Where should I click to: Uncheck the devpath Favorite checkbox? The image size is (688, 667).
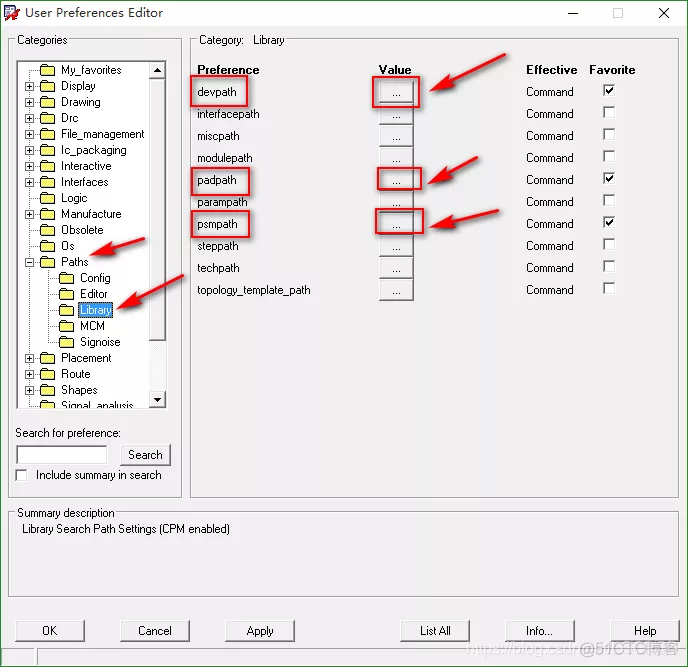click(609, 91)
